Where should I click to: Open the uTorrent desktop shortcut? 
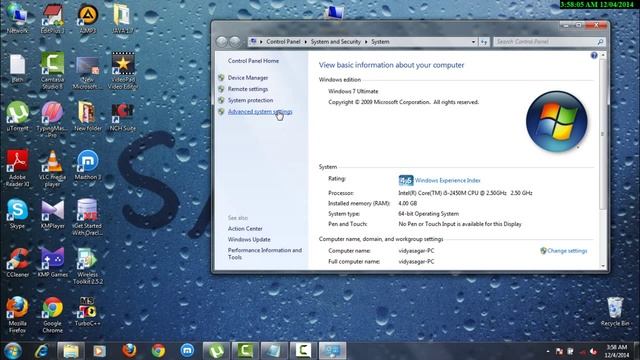[17, 116]
